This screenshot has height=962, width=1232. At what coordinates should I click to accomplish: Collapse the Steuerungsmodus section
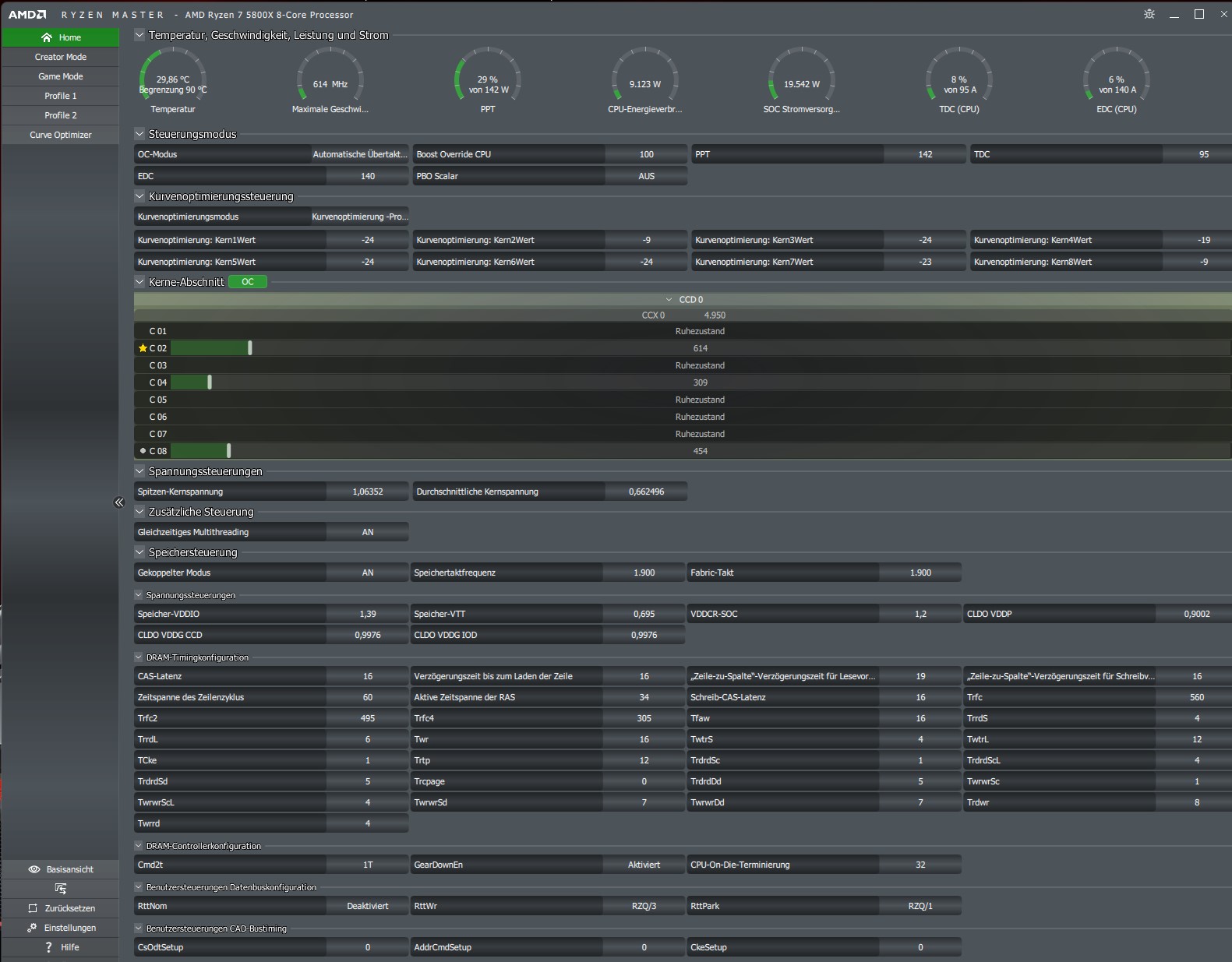pyautogui.click(x=139, y=134)
